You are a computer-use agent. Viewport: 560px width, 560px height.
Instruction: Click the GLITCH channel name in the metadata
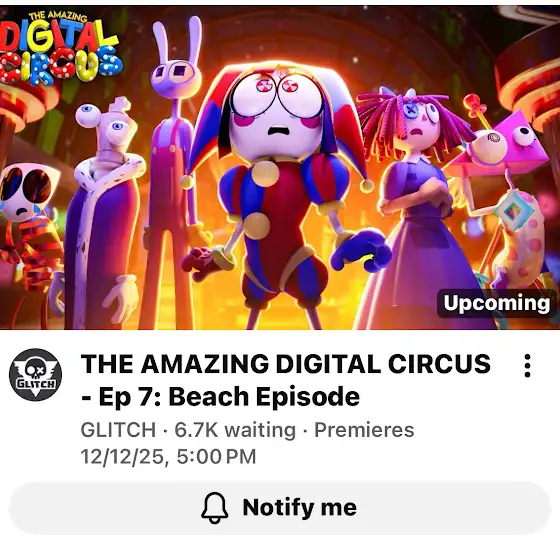[x=118, y=429]
